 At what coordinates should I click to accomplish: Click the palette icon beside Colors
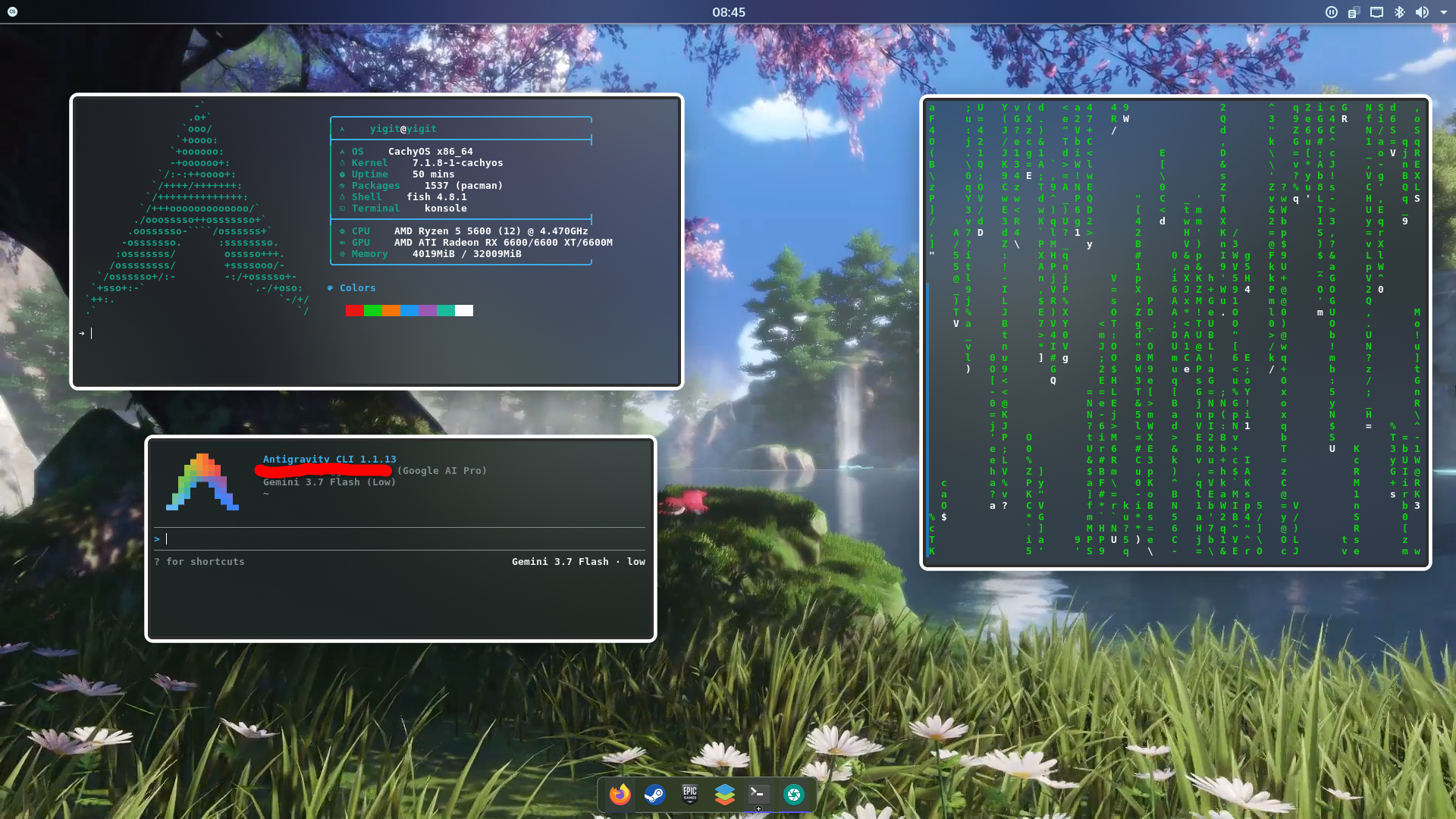pyautogui.click(x=330, y=288)
